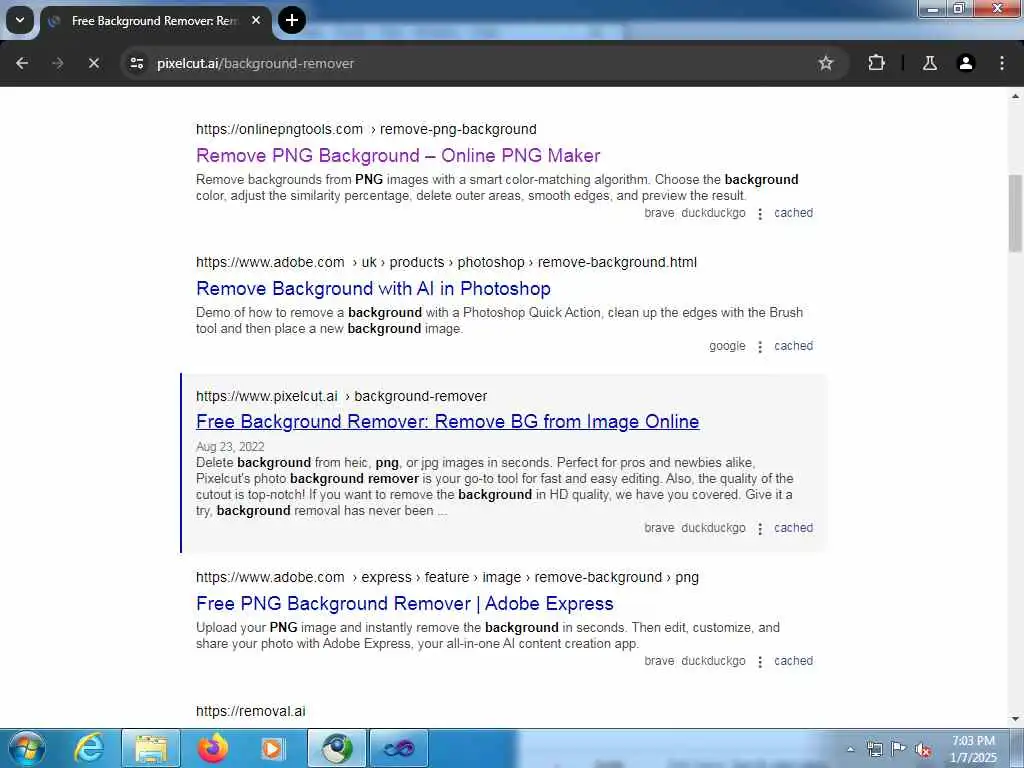Select the Free Background Remover tab

click(x=155, y=21)
